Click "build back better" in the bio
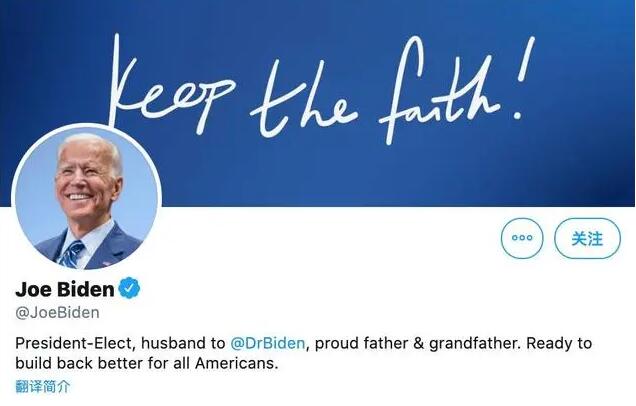The height and width of the screenshot is (406, 636). [81, 364]
